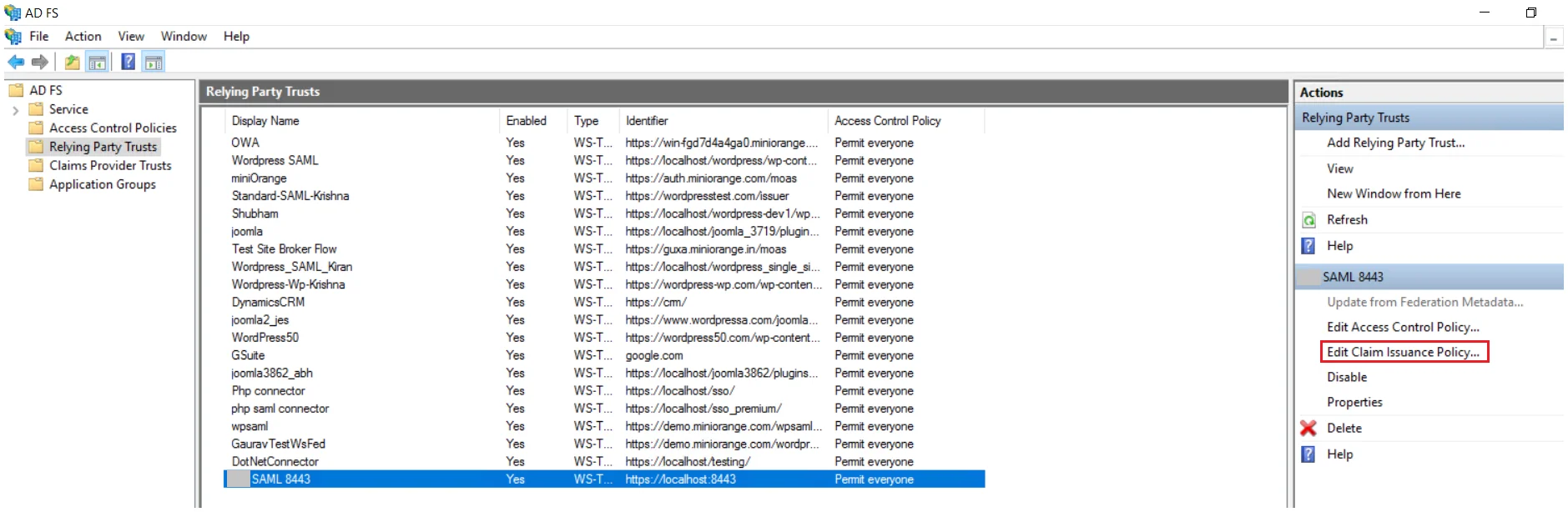Toggle the Show/Hide Action Pane button
Screen dimensions: 1568x512
(x=154, y=62)
